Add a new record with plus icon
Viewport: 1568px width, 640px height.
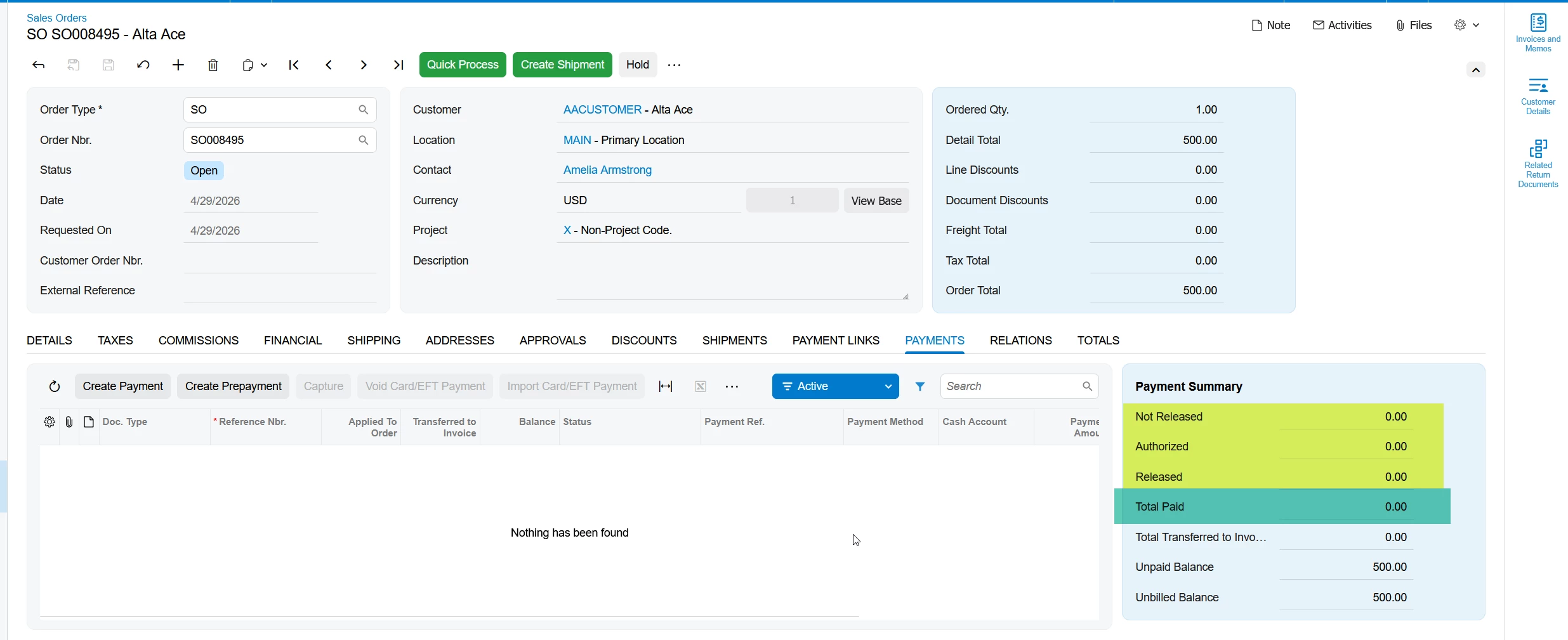pyautogui.click(x=178, y=65)
